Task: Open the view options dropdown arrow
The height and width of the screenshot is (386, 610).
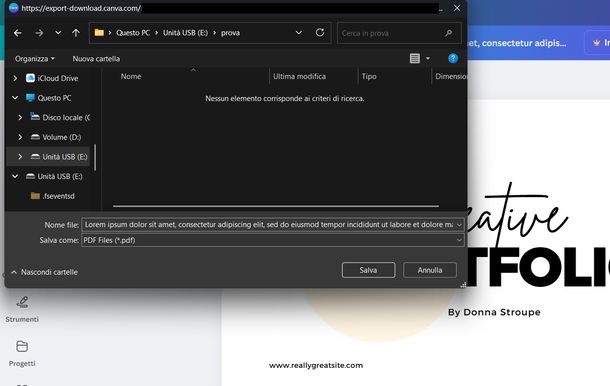Action: pos(428,58)
